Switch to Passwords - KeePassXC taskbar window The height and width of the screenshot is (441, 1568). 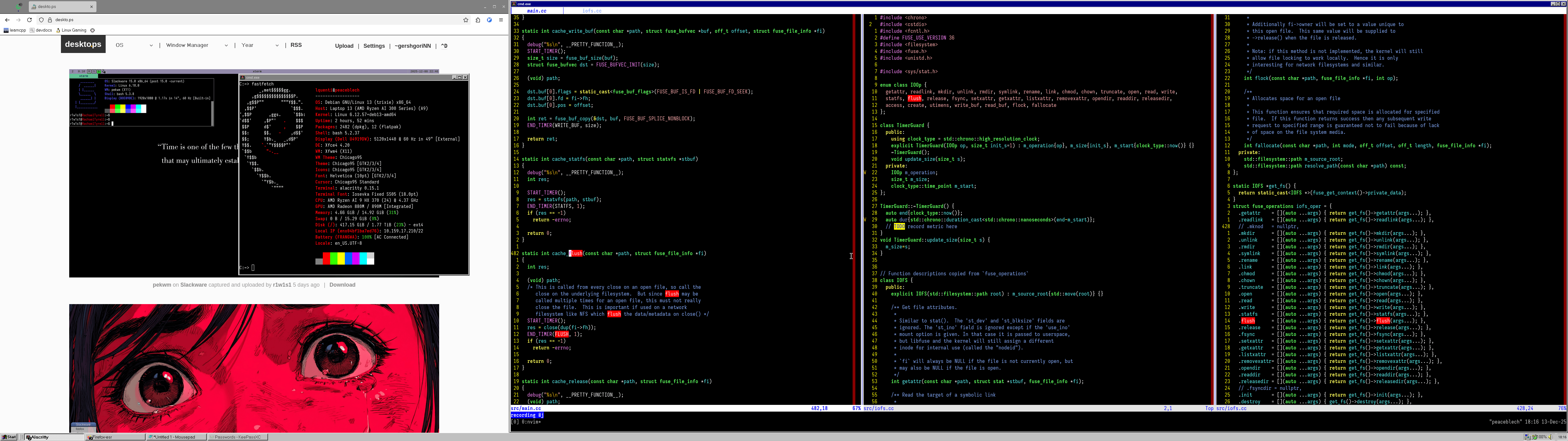click(237, 437)
